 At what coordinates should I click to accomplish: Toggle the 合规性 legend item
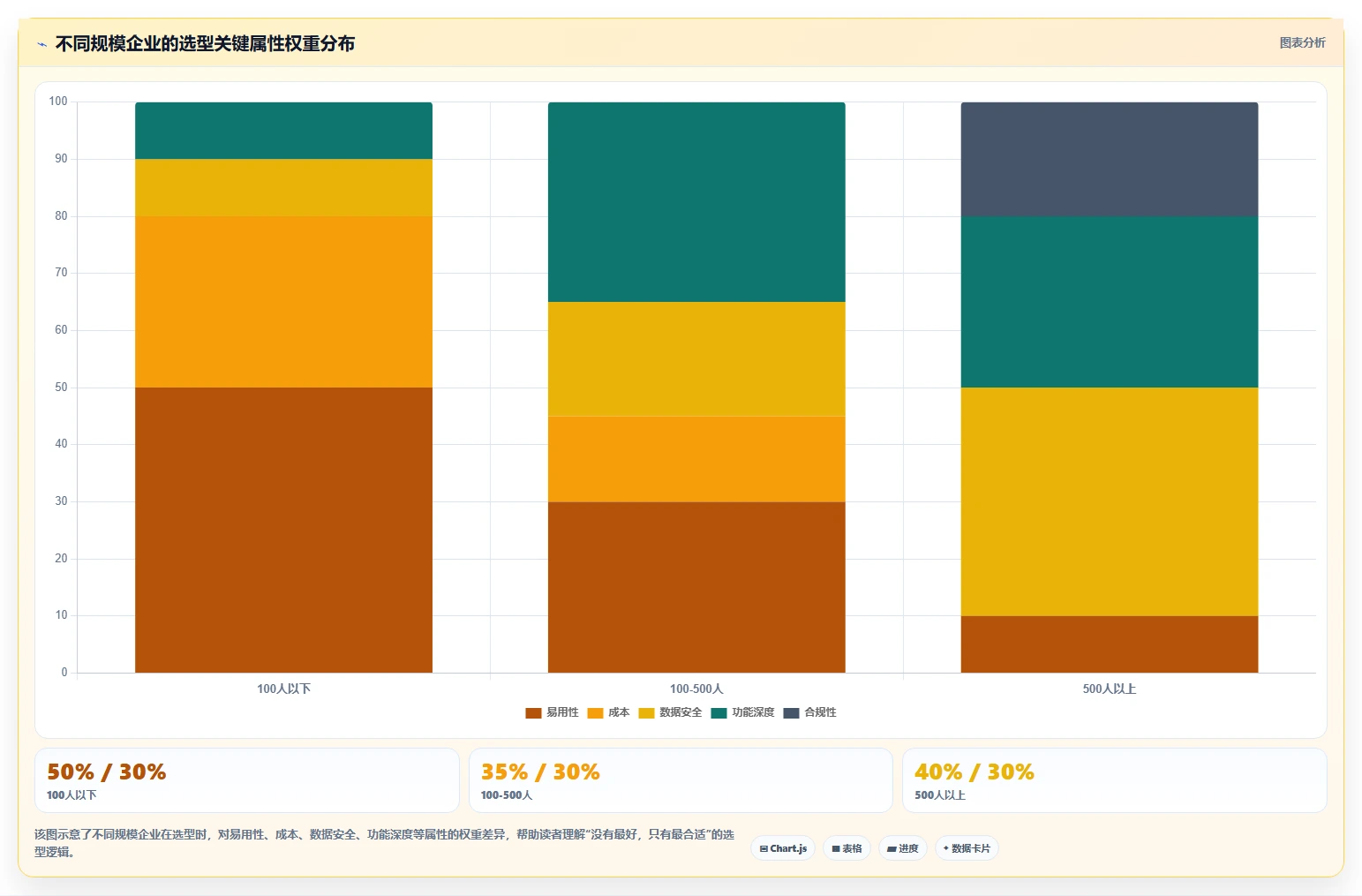809,712
